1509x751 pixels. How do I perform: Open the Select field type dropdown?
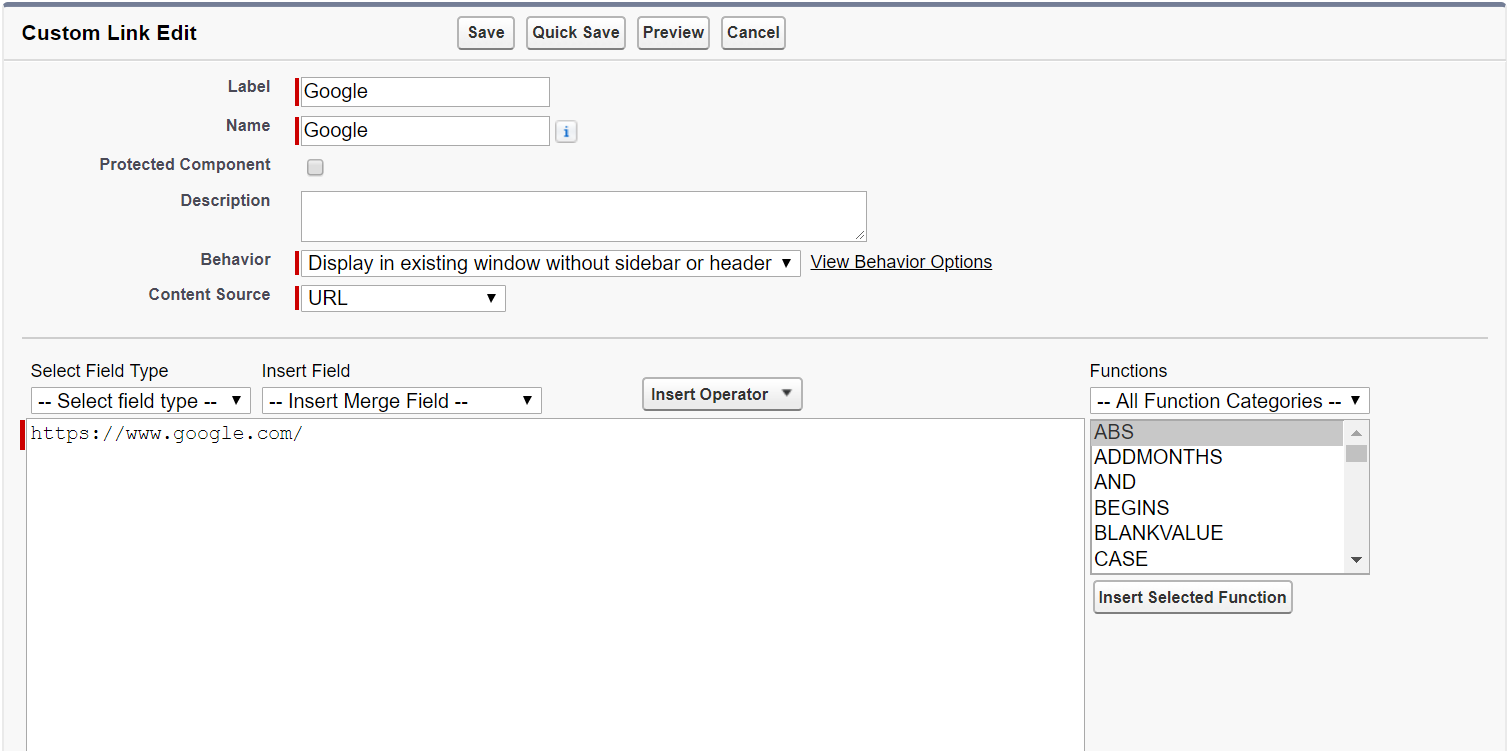tap(141, 401)
